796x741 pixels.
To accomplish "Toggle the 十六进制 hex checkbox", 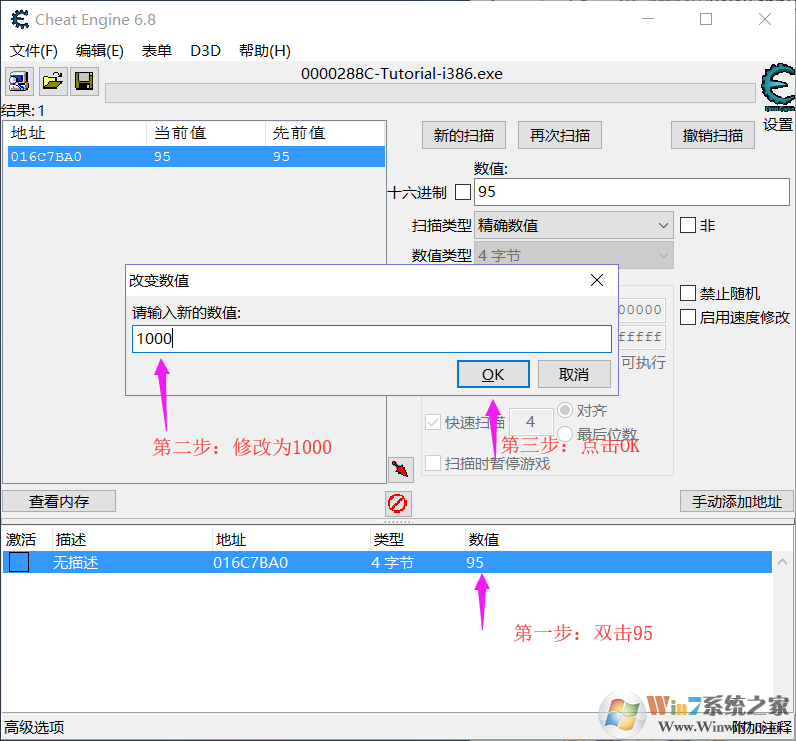I will point(463,192).
